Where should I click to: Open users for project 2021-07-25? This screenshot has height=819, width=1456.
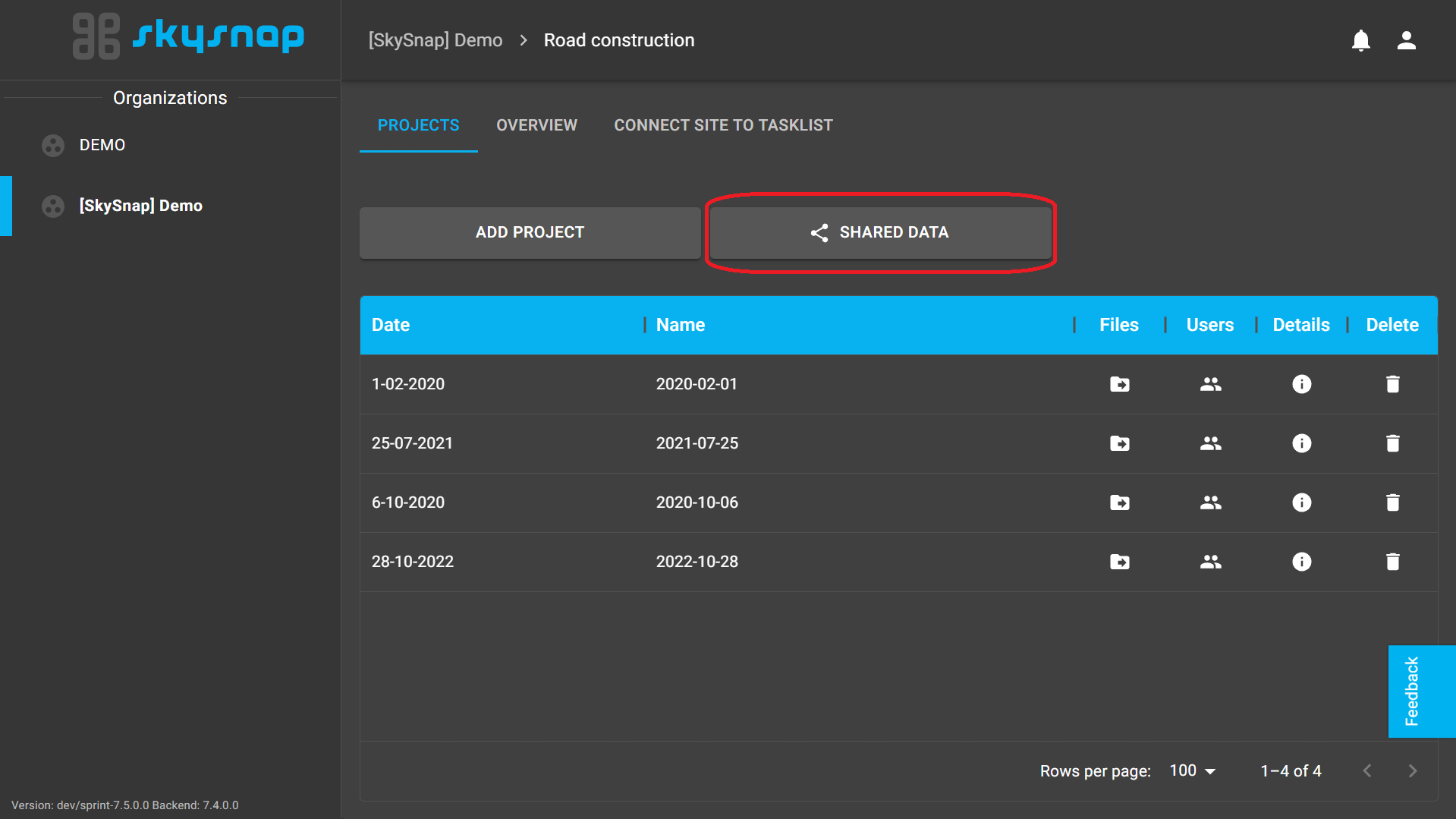click(1210, 443)
